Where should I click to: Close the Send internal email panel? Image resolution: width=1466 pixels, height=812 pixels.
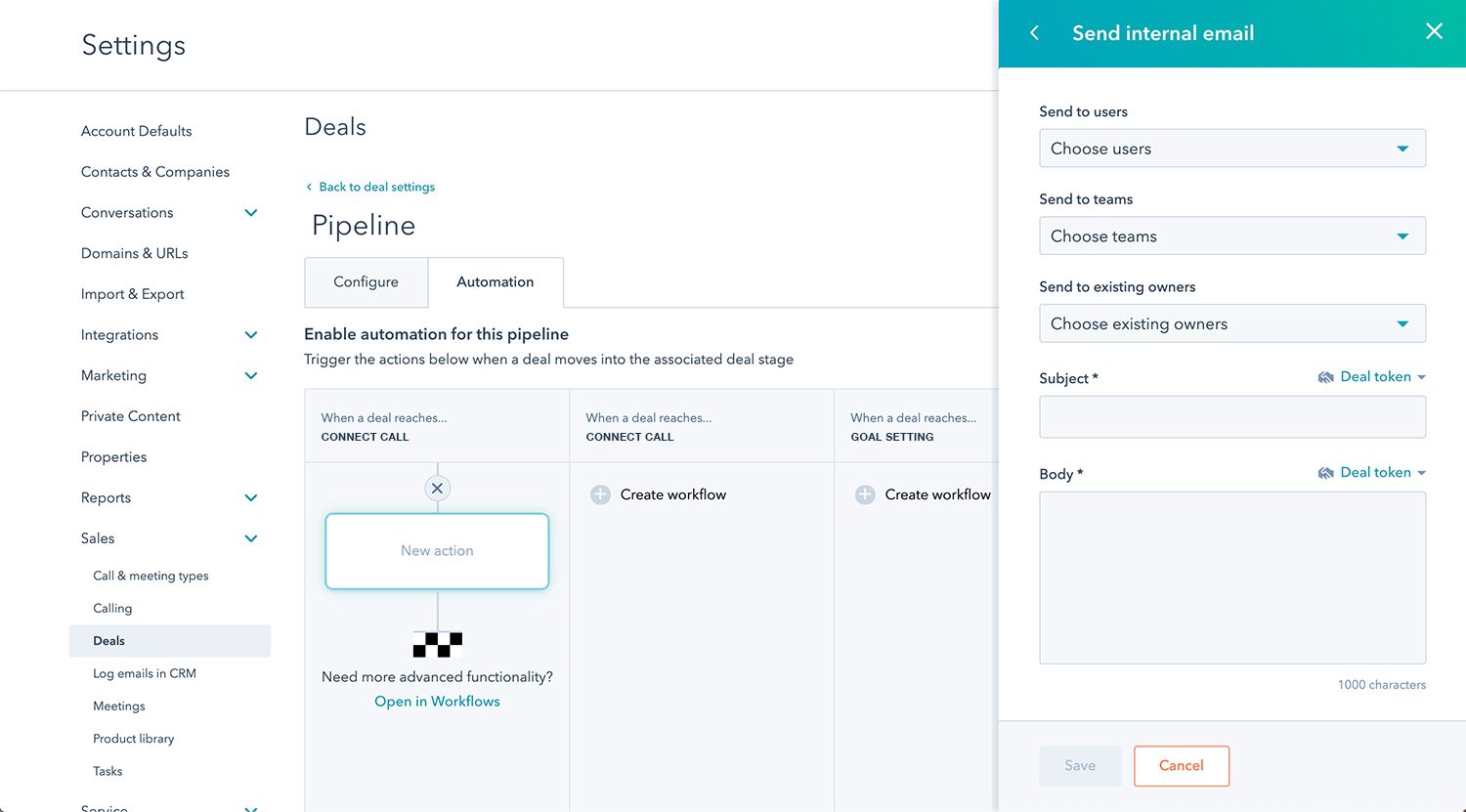coord(1434,31)
